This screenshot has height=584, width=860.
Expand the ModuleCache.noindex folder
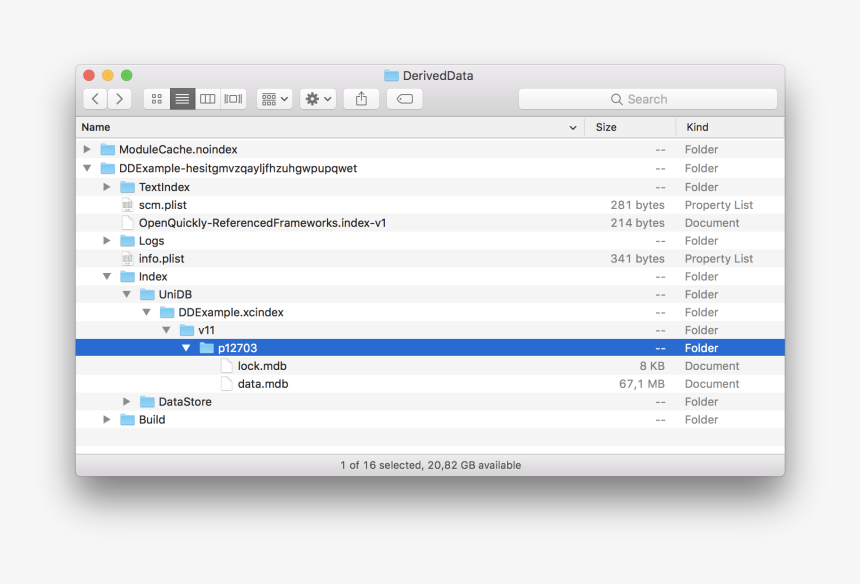pos(88,150)
